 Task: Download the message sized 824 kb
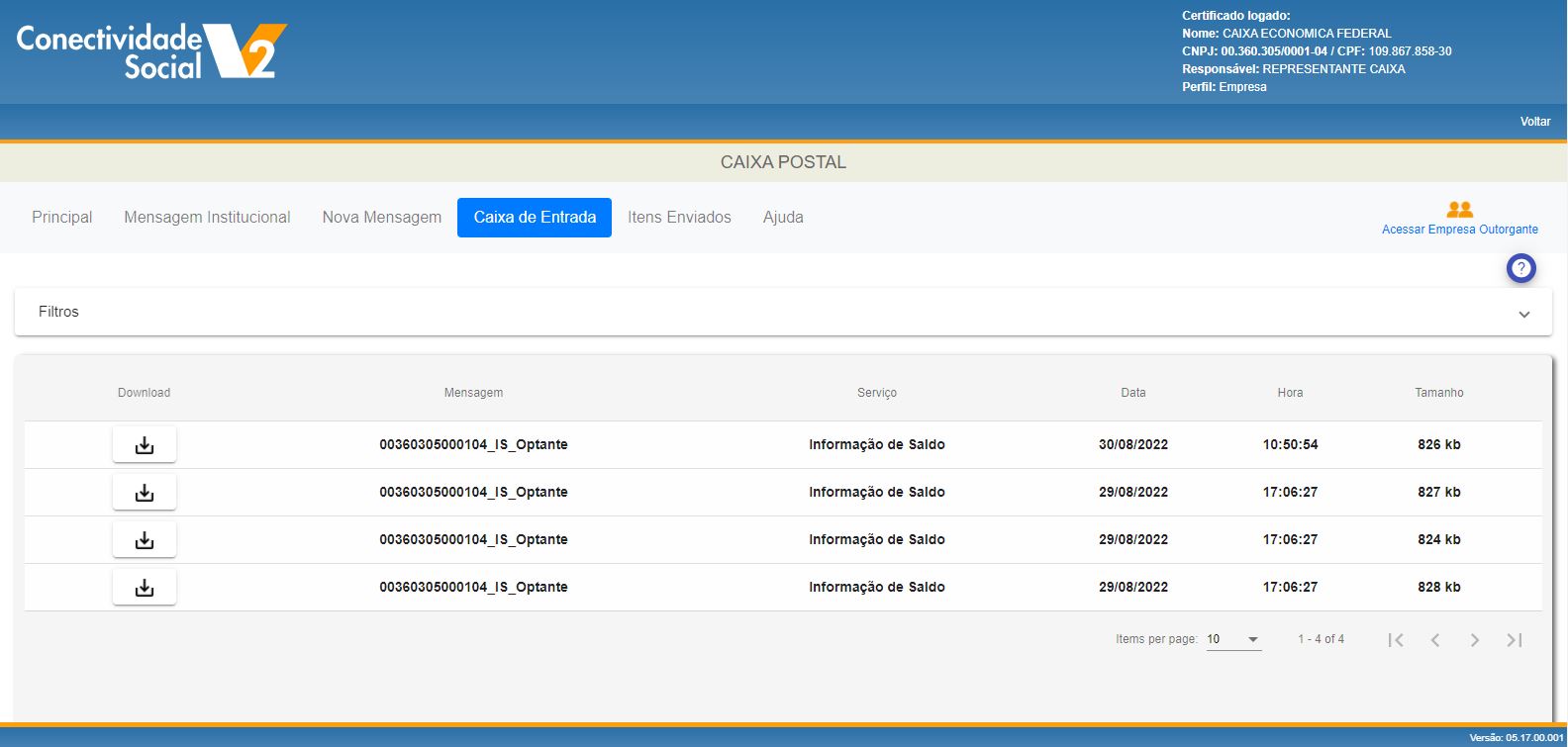click(x=145, y=540)
